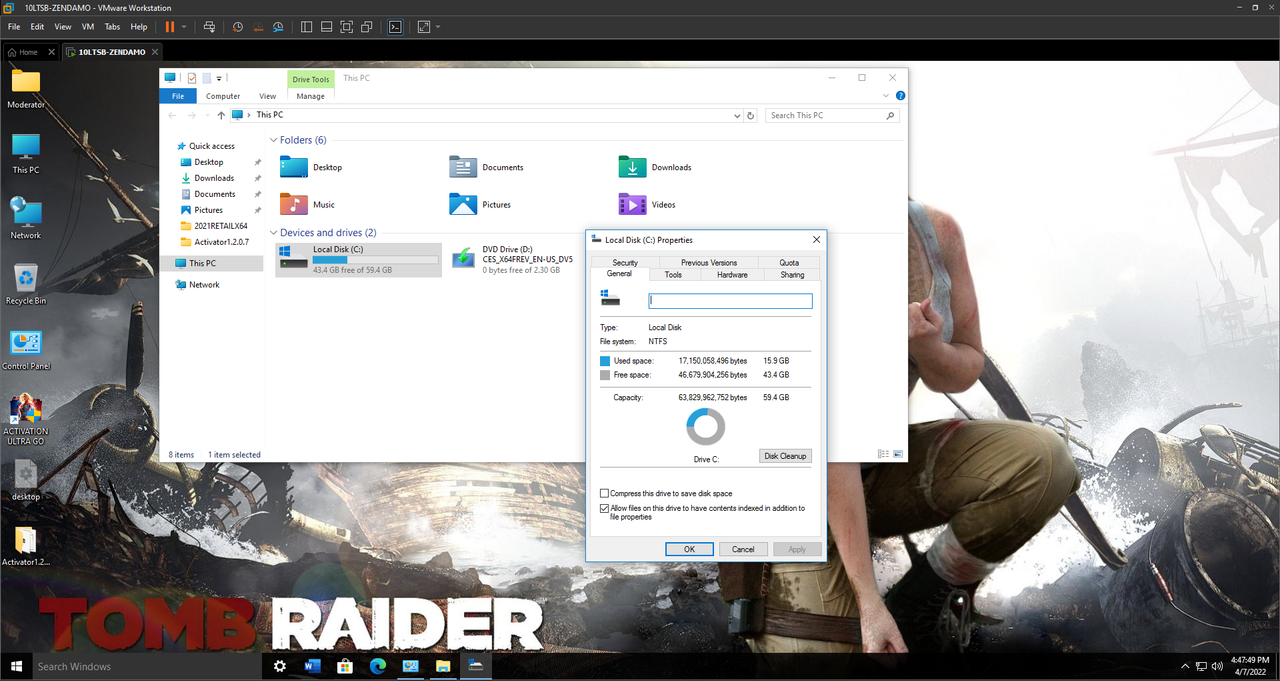This screenshot has width=1280, height=681.
Task: Open Explorer help icon
Action: click(900, 96)
